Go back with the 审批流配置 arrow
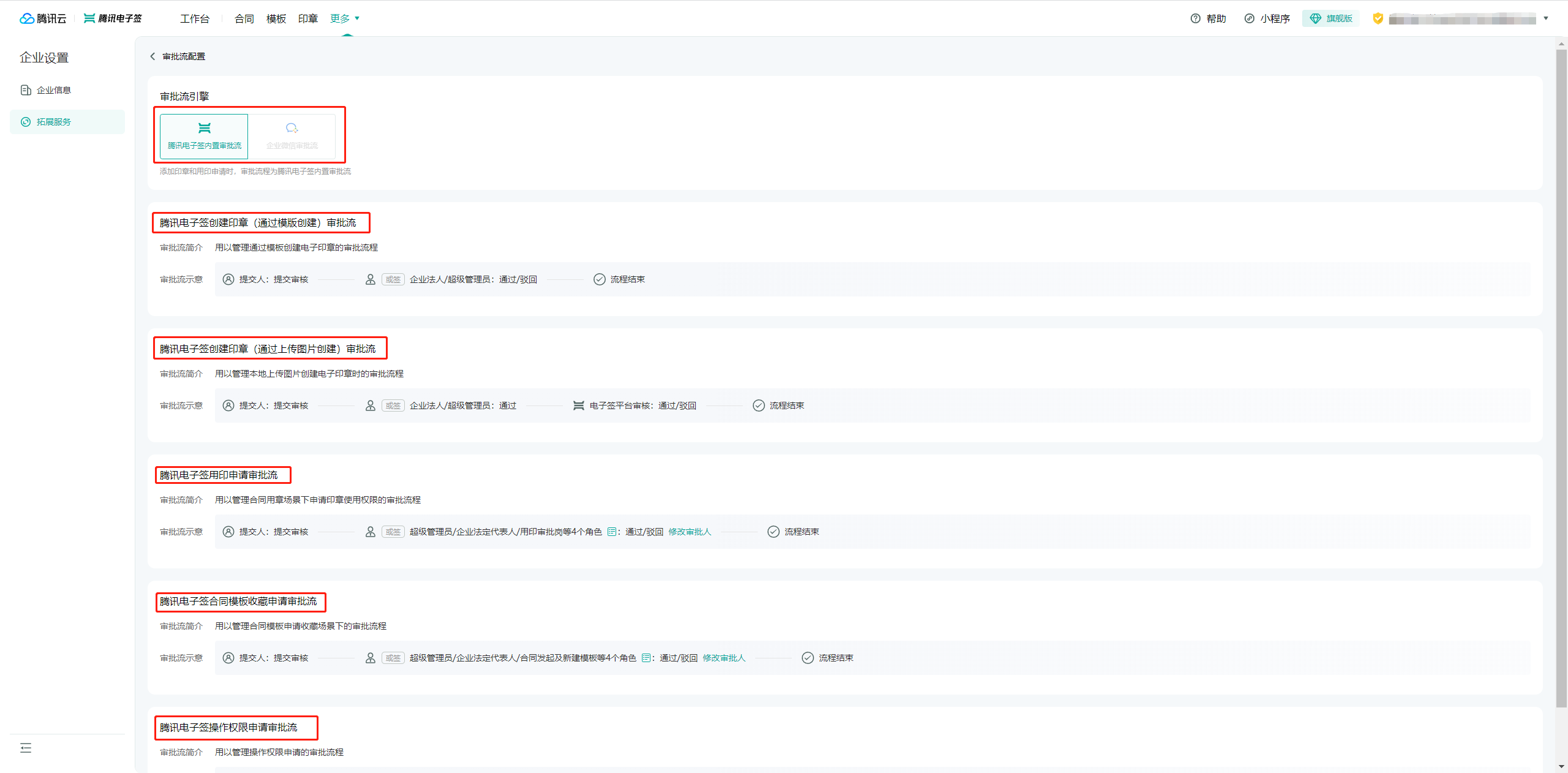This screenshot has width=1568, height=773. 153,56
